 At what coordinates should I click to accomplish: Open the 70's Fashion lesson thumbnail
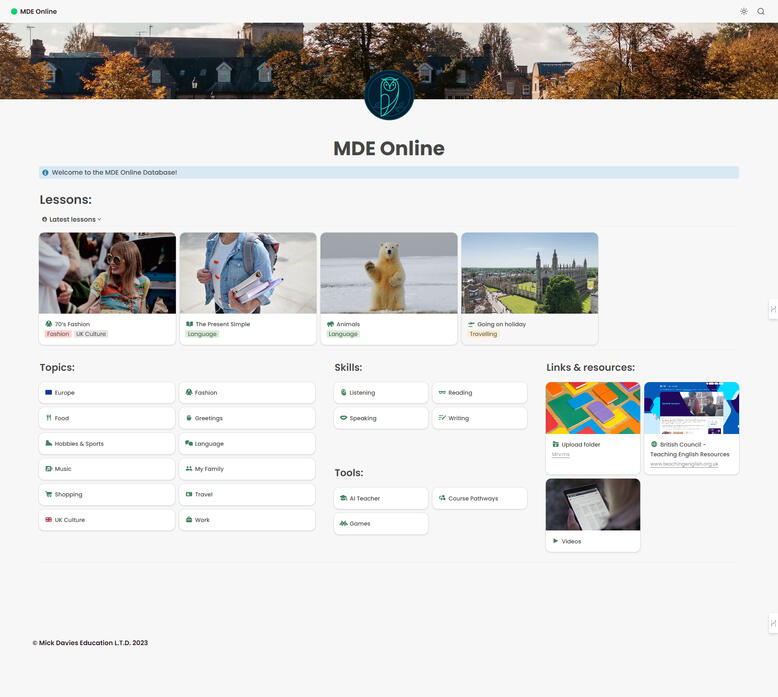click(x=107, y=273)
